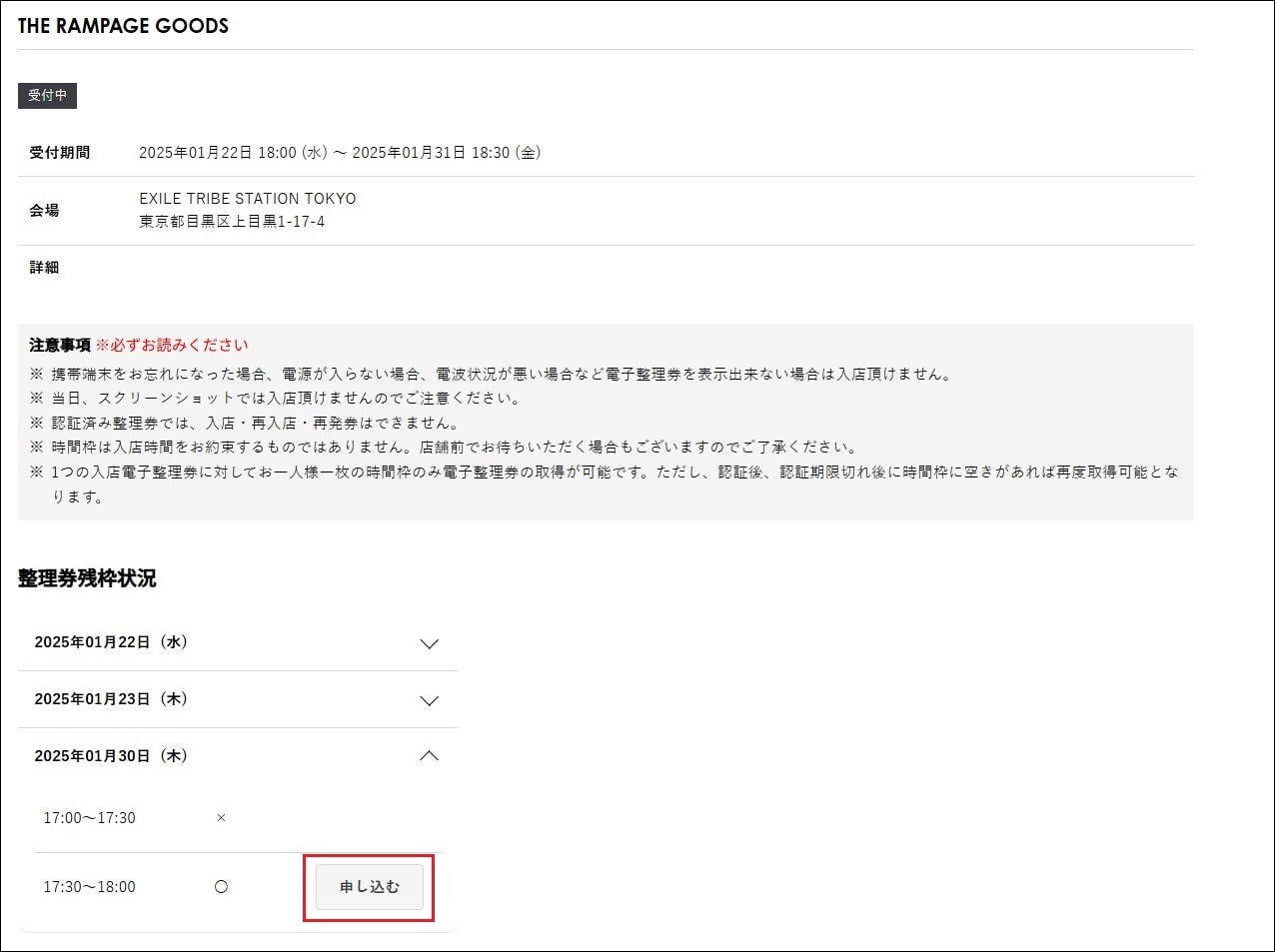The image size is (1275, 952).
Task: Click the 2025年01月23日（木） date label
Action: (x=111, y=699)
